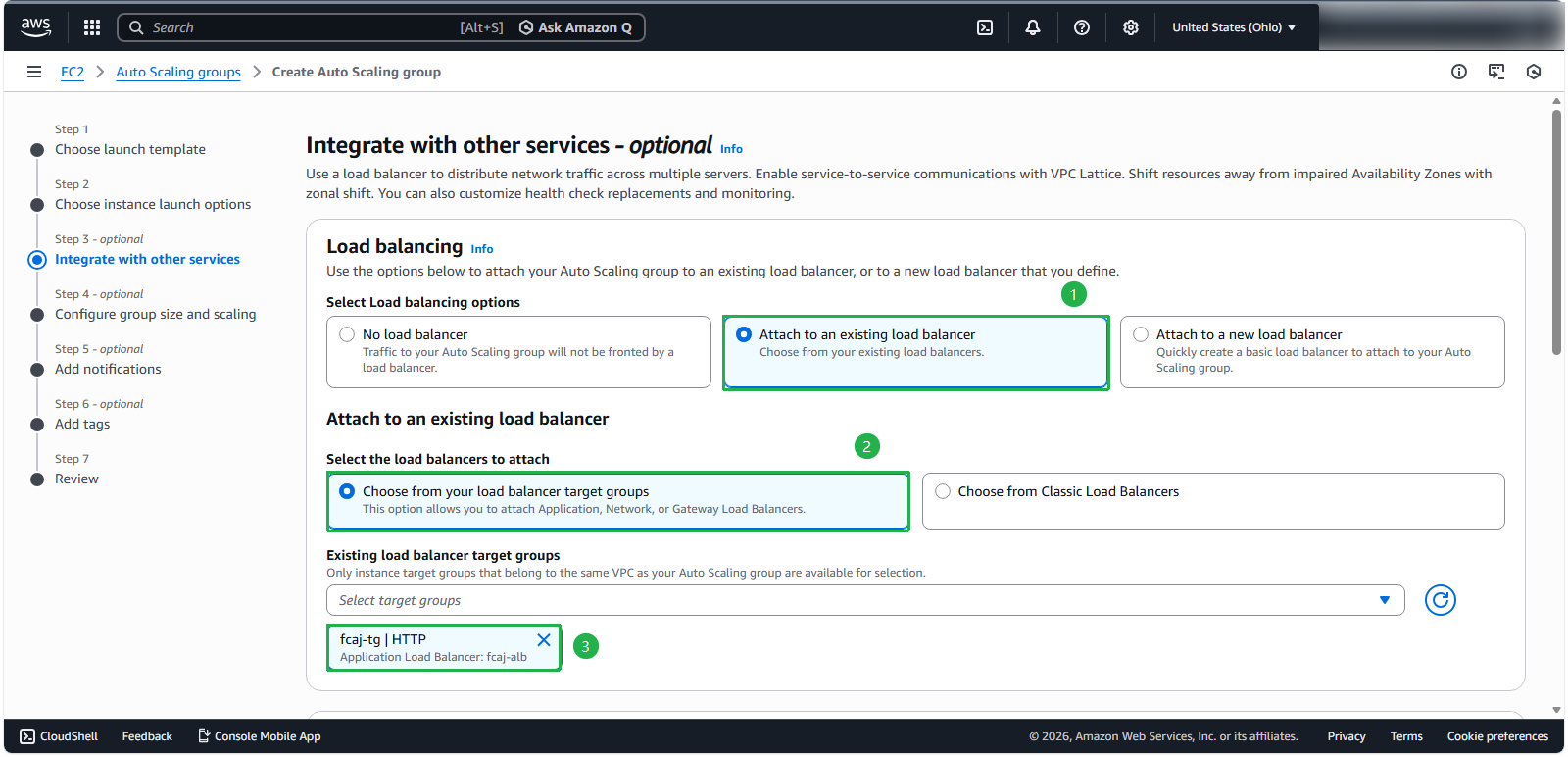The image size is (1568, 757).
Task: Click scrollbar up arrow
Action: tap(1556, 100)
